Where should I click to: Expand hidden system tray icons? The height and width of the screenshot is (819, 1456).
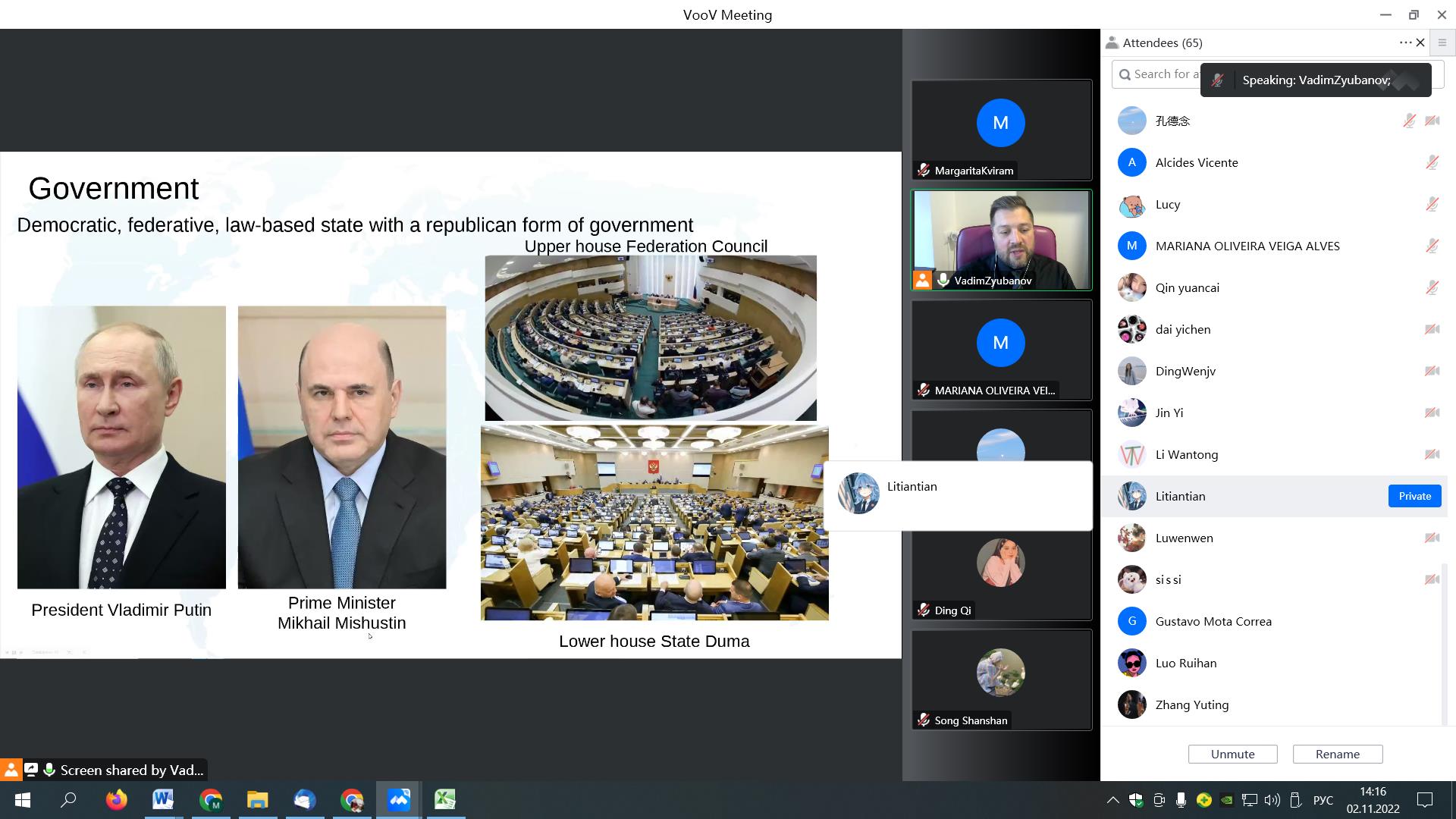tap(1112, 799)
